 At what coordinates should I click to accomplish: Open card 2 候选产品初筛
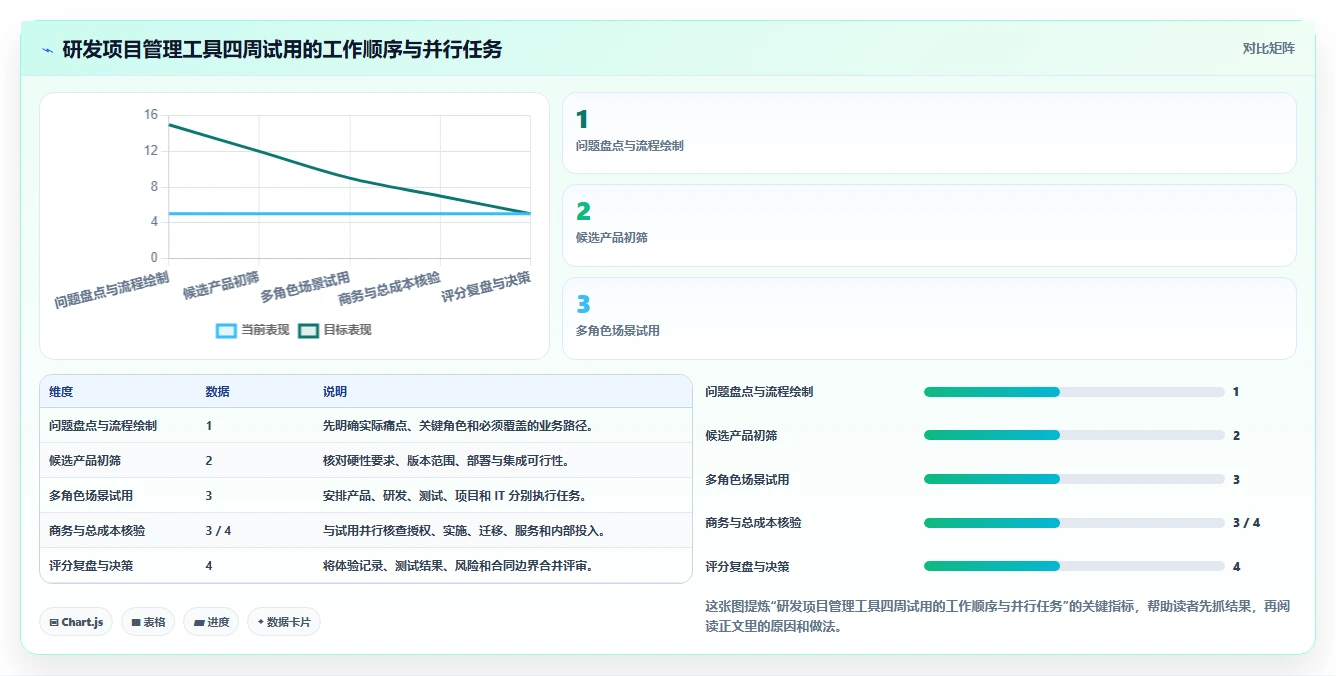click(x=929, y=225)
